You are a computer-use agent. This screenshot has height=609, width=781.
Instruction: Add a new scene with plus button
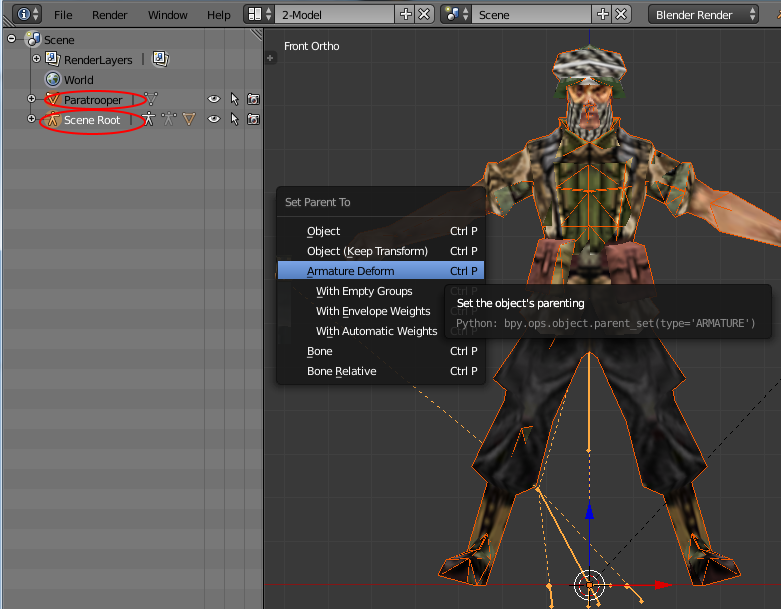coord(603,14)
